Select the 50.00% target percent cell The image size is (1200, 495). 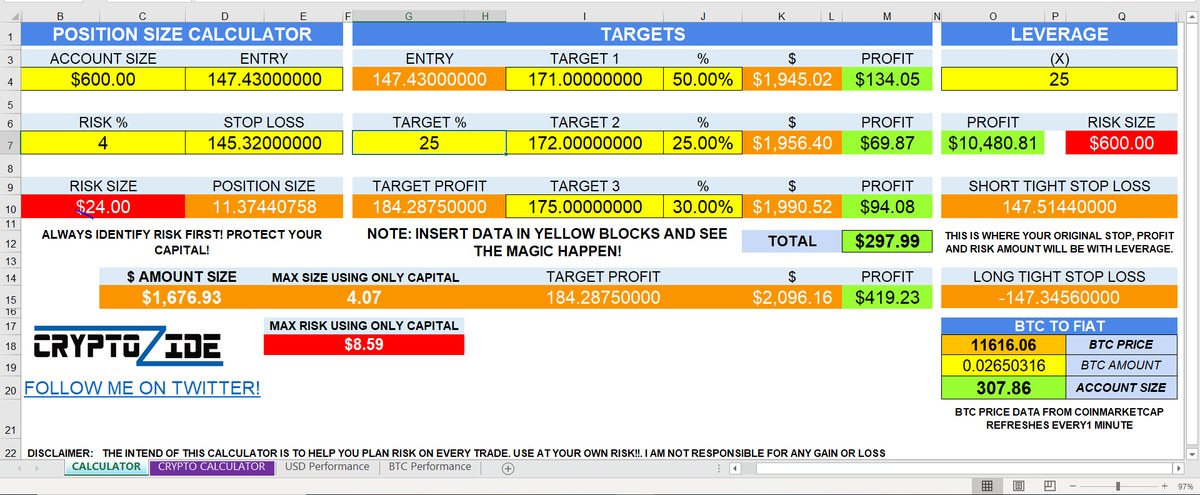pos(703,79)
